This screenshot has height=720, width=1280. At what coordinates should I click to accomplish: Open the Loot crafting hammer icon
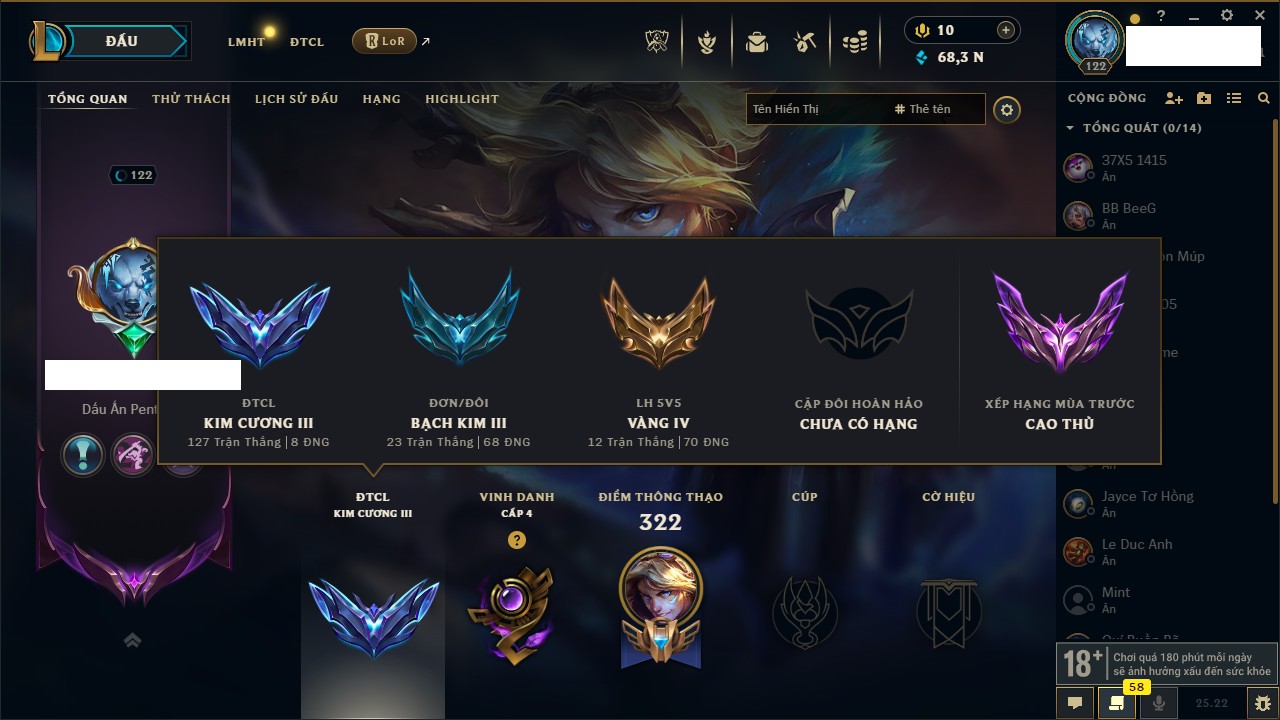point(805,42)
